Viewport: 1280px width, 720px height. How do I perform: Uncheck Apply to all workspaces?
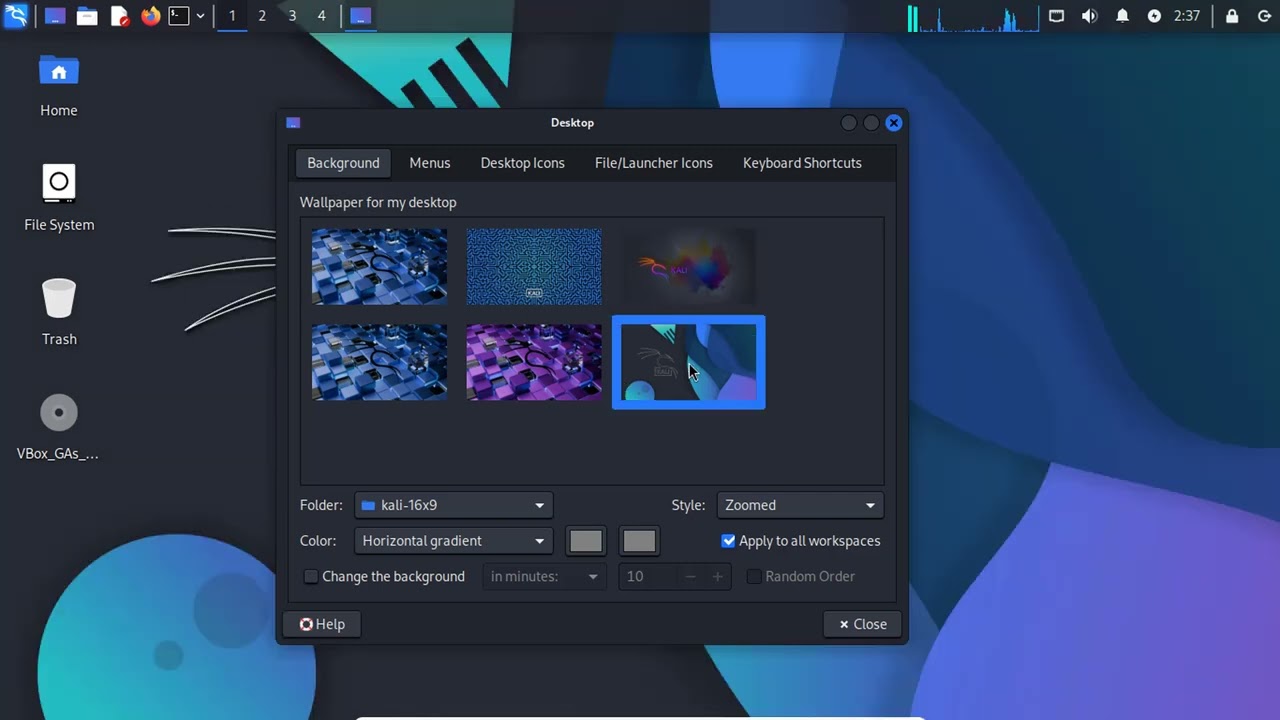point(728,541)
